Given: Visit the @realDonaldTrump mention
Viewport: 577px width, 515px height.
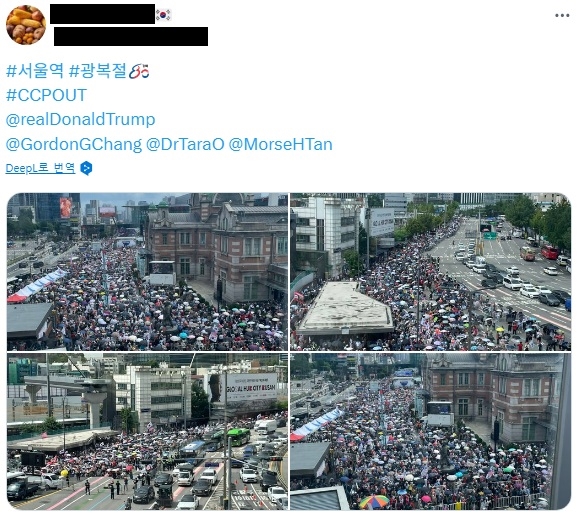Looking at the screenshot, I should tap(81, 120).
